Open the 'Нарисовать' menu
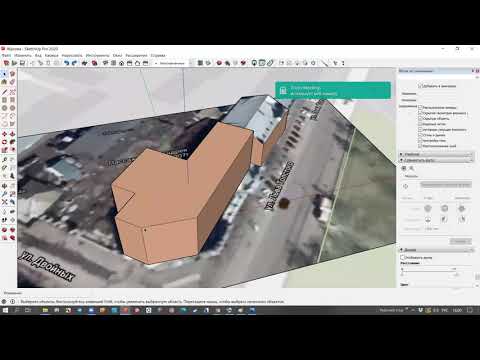 click(72, 55)
